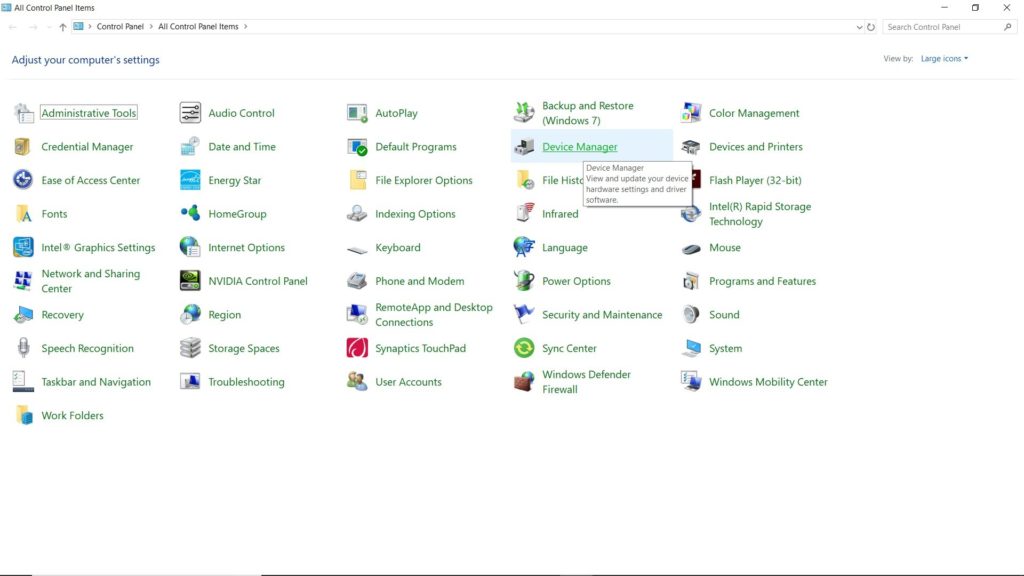Open the Power Options icon
The image size is (1024, 576).
524,281
